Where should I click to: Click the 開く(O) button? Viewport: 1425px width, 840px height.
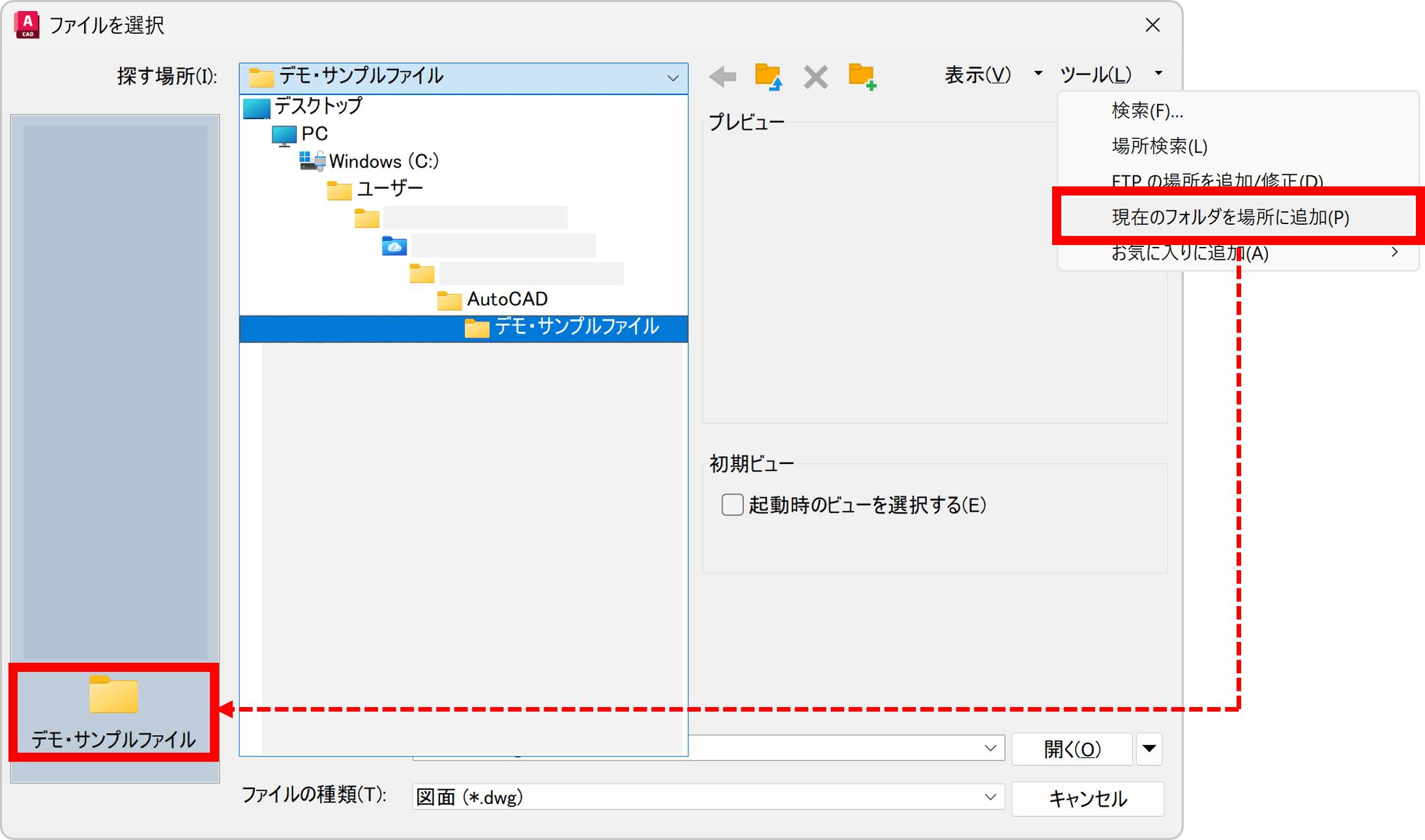pyautogui.click(x=1072, y=749)
